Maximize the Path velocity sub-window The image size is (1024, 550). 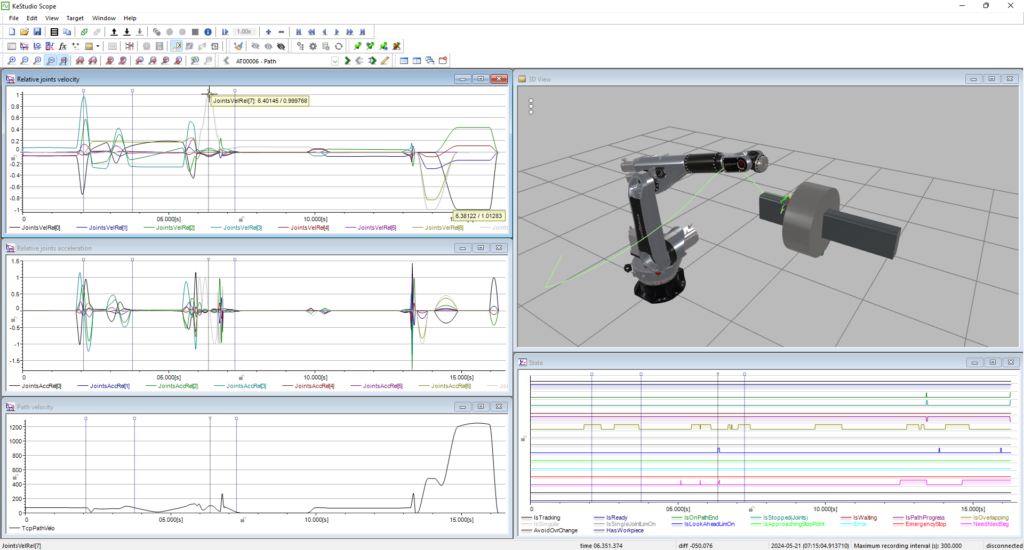[481, 407]
